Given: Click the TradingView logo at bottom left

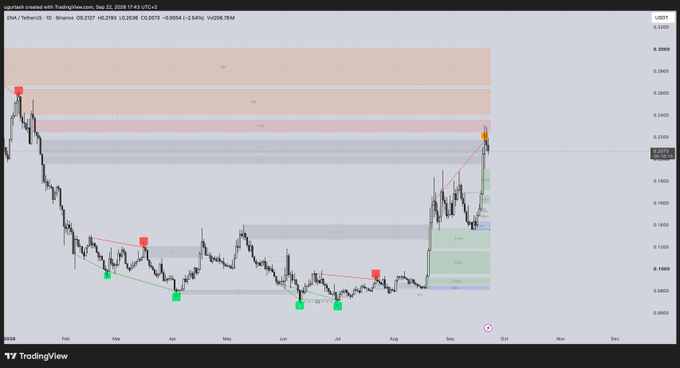Looking at the screenshot, I should coord(36,356).
